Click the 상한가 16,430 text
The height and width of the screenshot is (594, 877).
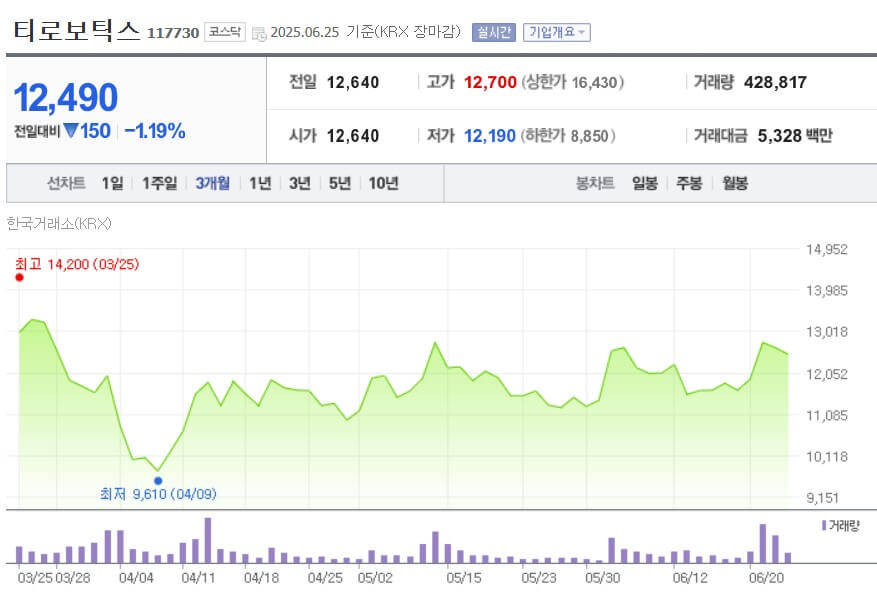pos(573,83)
